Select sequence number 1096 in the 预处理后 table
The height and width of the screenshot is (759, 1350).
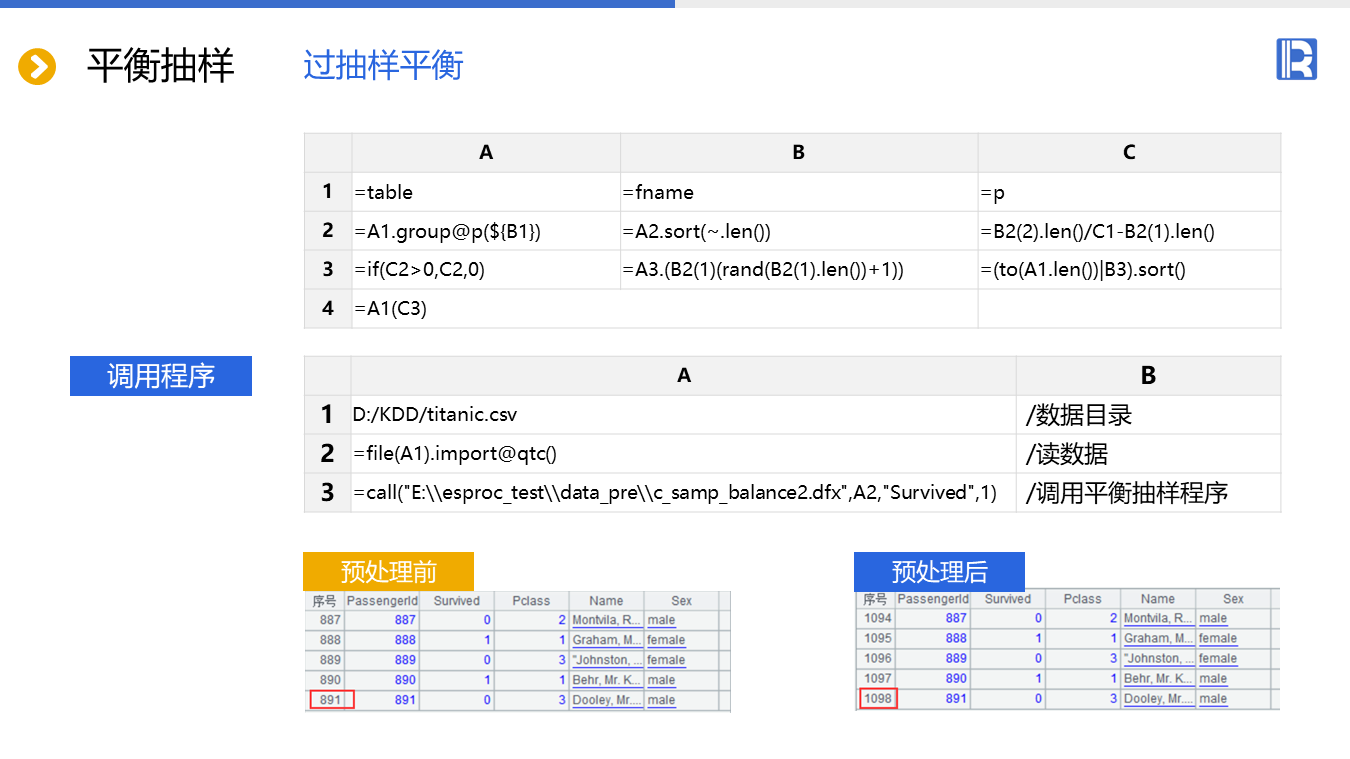pos(877,659)
